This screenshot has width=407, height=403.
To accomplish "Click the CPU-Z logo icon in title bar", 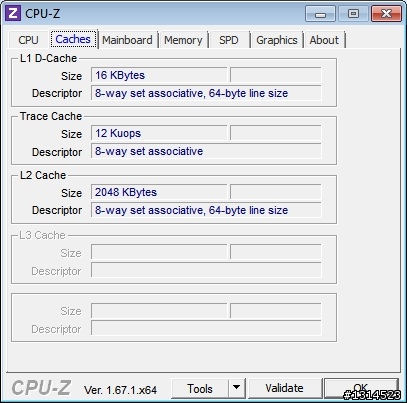I will 13,13.
